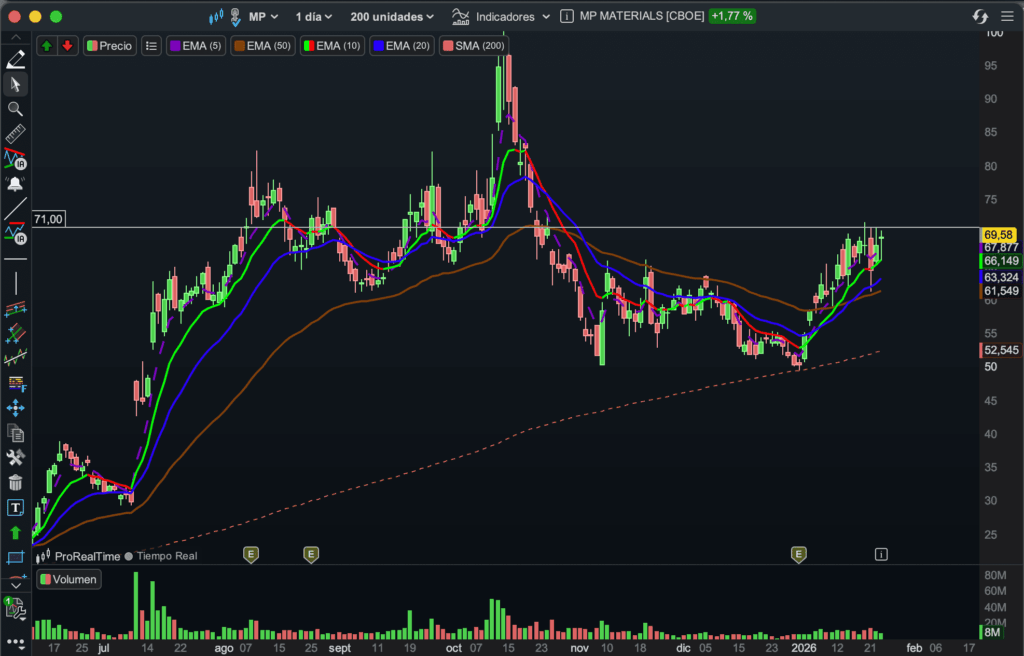Screen dimensions: 1024x656
Task: Choose the text annotation tool
Action: tap(15, 508)
